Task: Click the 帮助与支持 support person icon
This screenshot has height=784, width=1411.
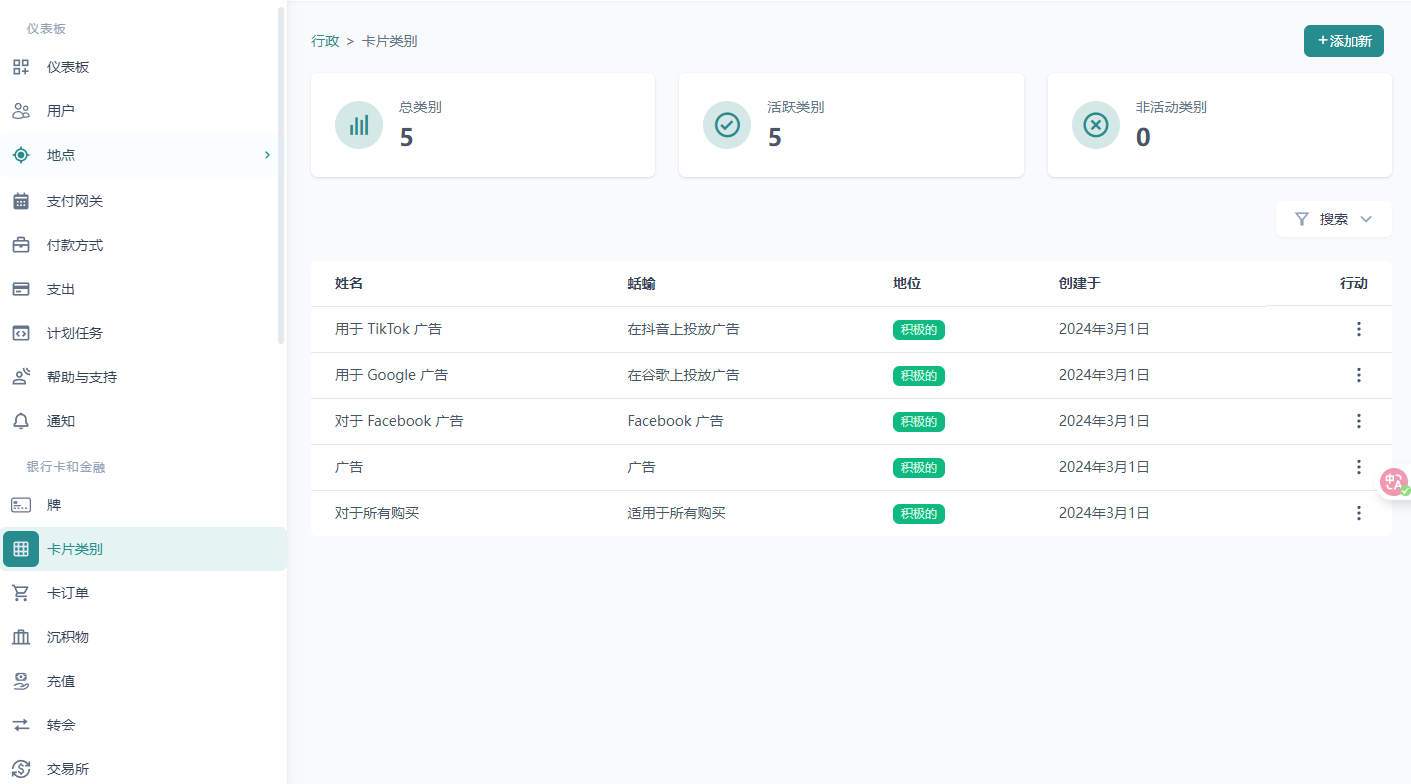Action: [21, 377]
